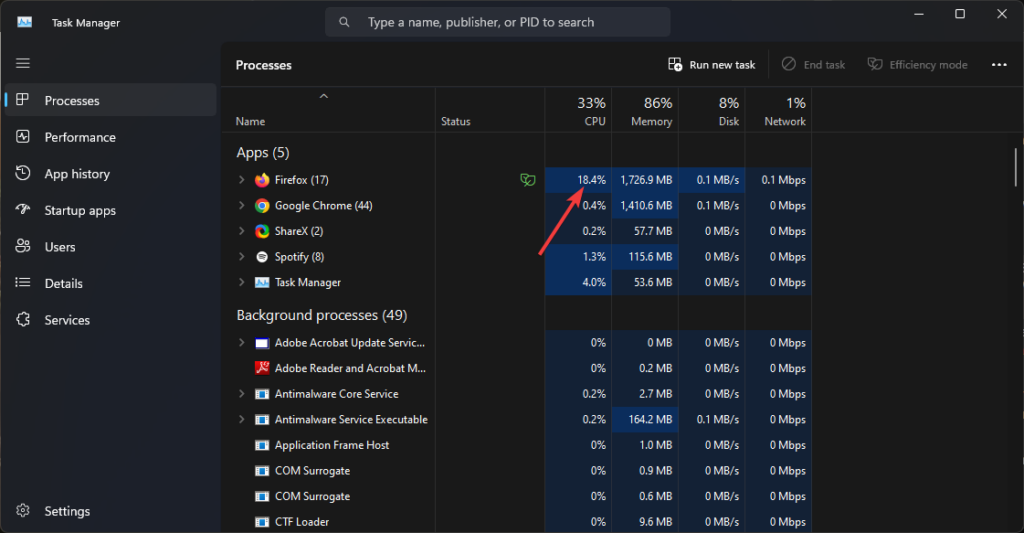
Task: Click the End task button
Action: pos(814,65)
